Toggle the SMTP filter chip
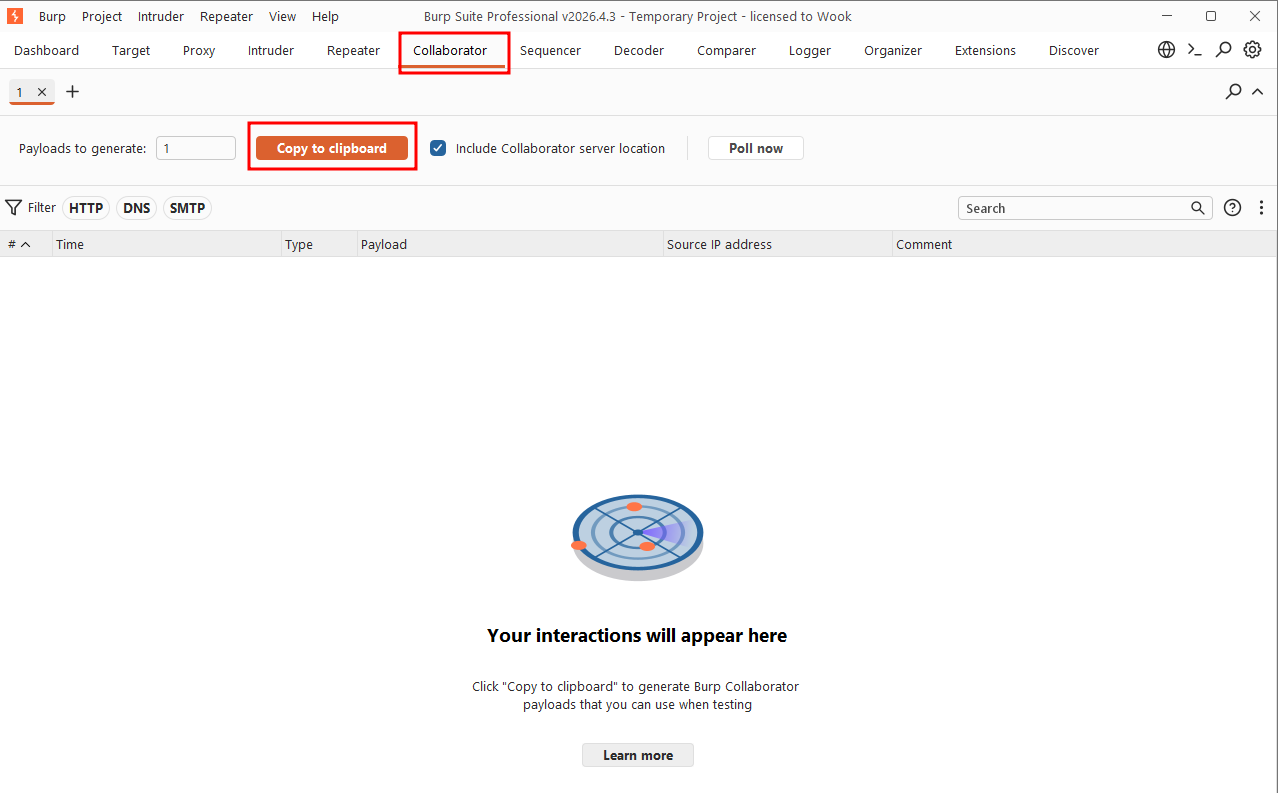1278x793 pixels. [187, 208]
